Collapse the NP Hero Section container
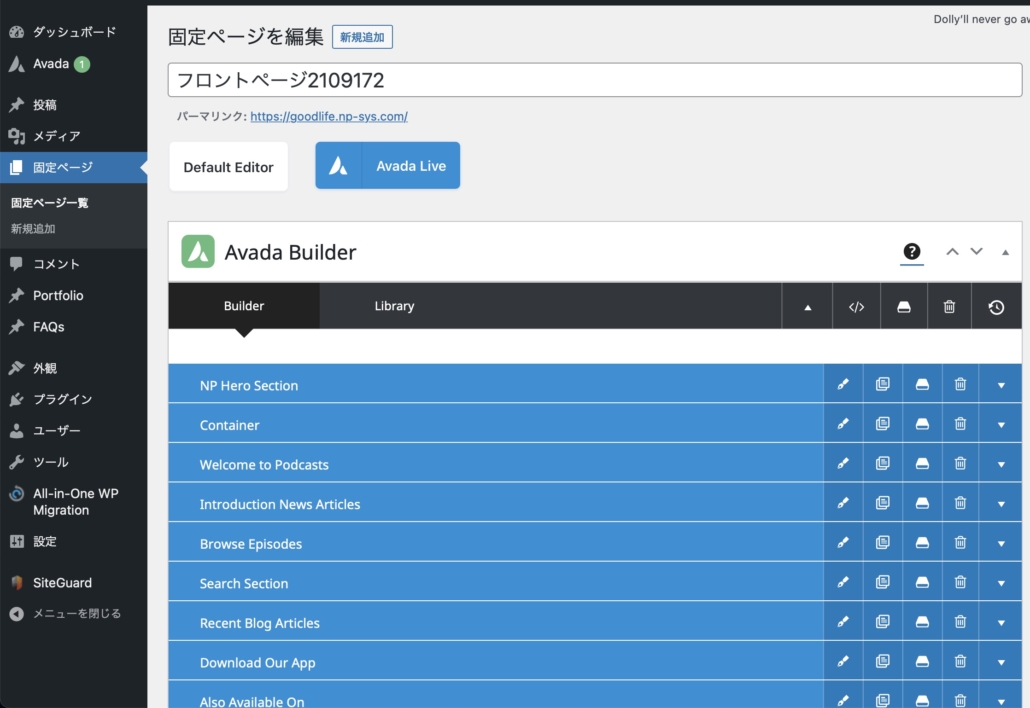Viewport: 1030px width, 708px height. (1000, 385)
